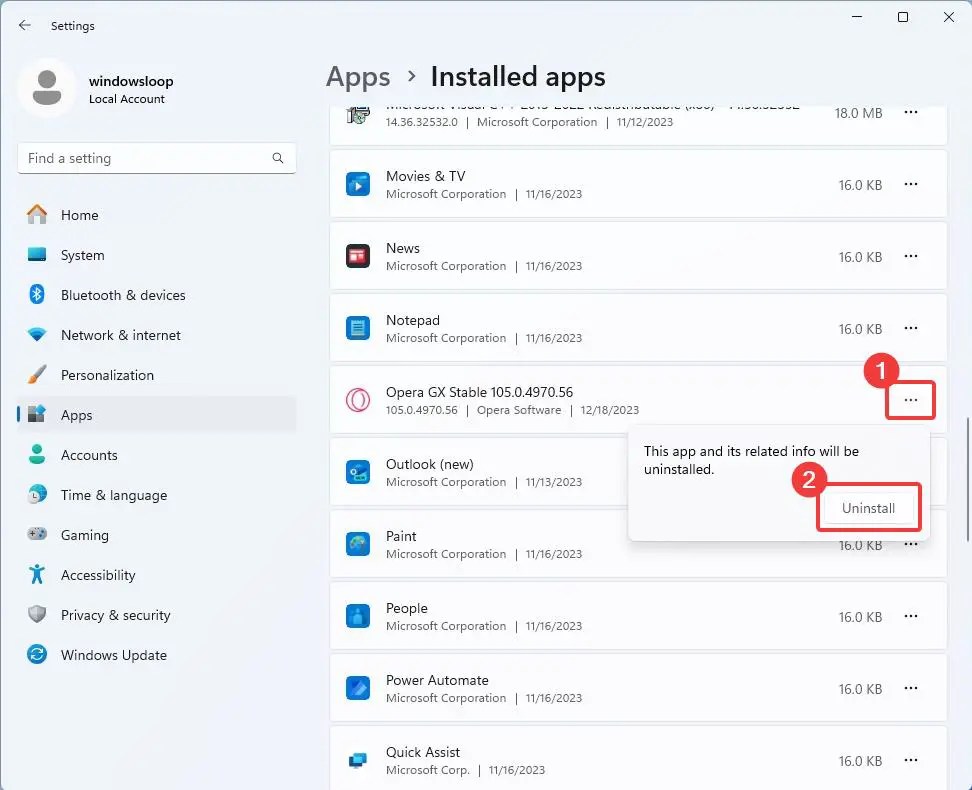Click the Outlook (new) app icon

coord(358,472)
